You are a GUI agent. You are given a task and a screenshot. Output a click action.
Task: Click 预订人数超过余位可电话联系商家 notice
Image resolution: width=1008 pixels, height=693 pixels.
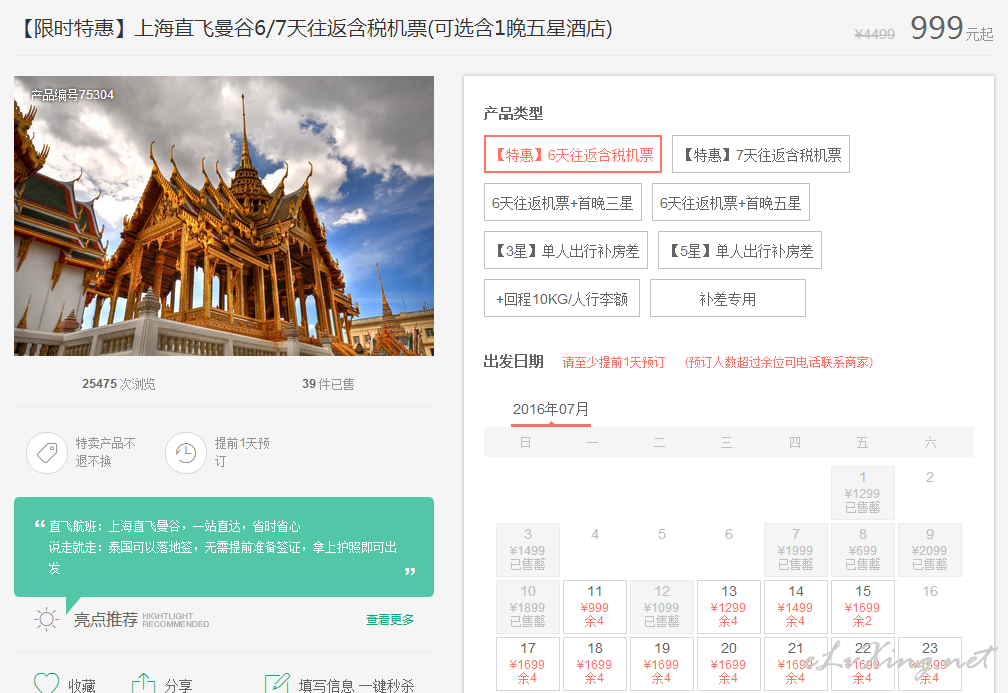pyautogui.click(x=778, y=363)
